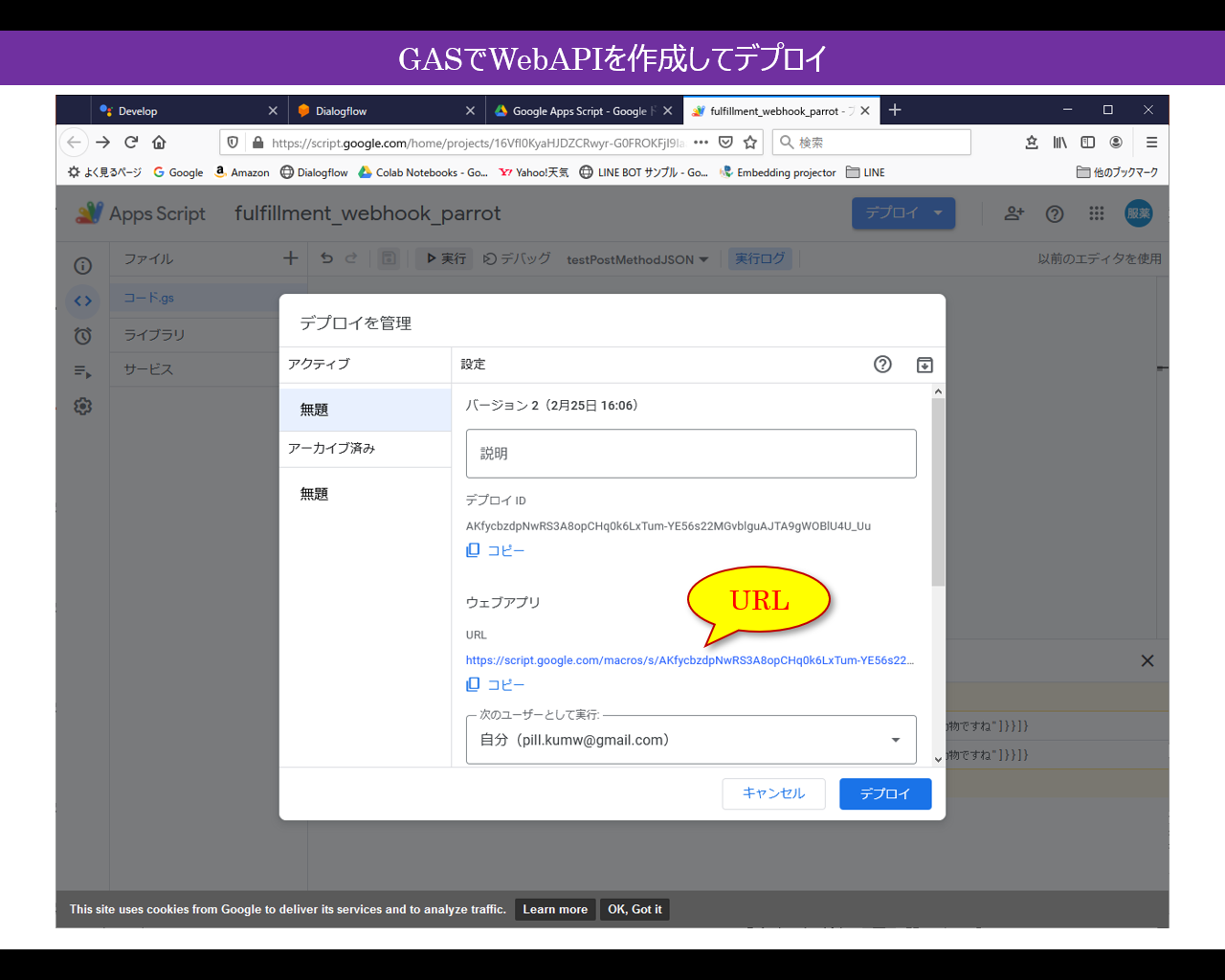Switch to Google Apps Script browser tab

point(584,111)
